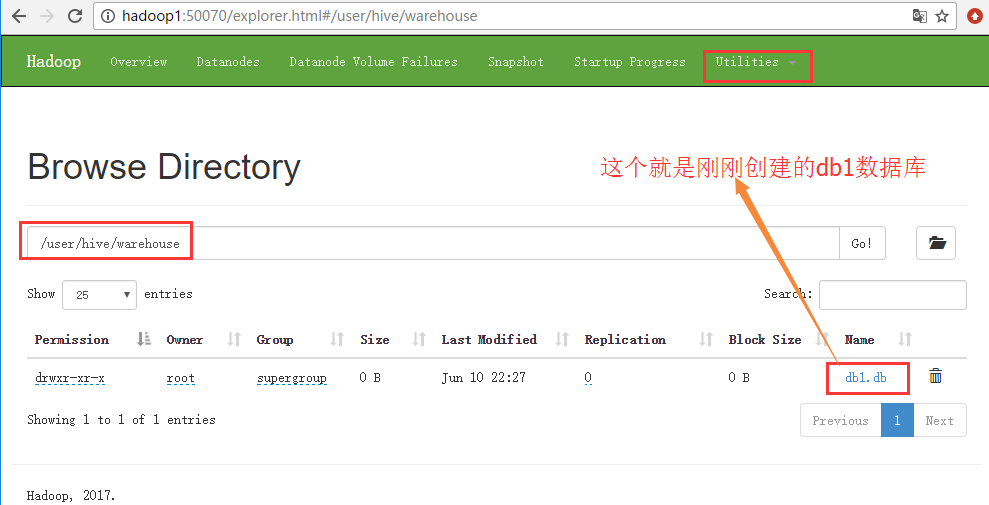Open the Snapshot page
The width and height of the screenshot is (989, 505).
(x=516, y=62)
